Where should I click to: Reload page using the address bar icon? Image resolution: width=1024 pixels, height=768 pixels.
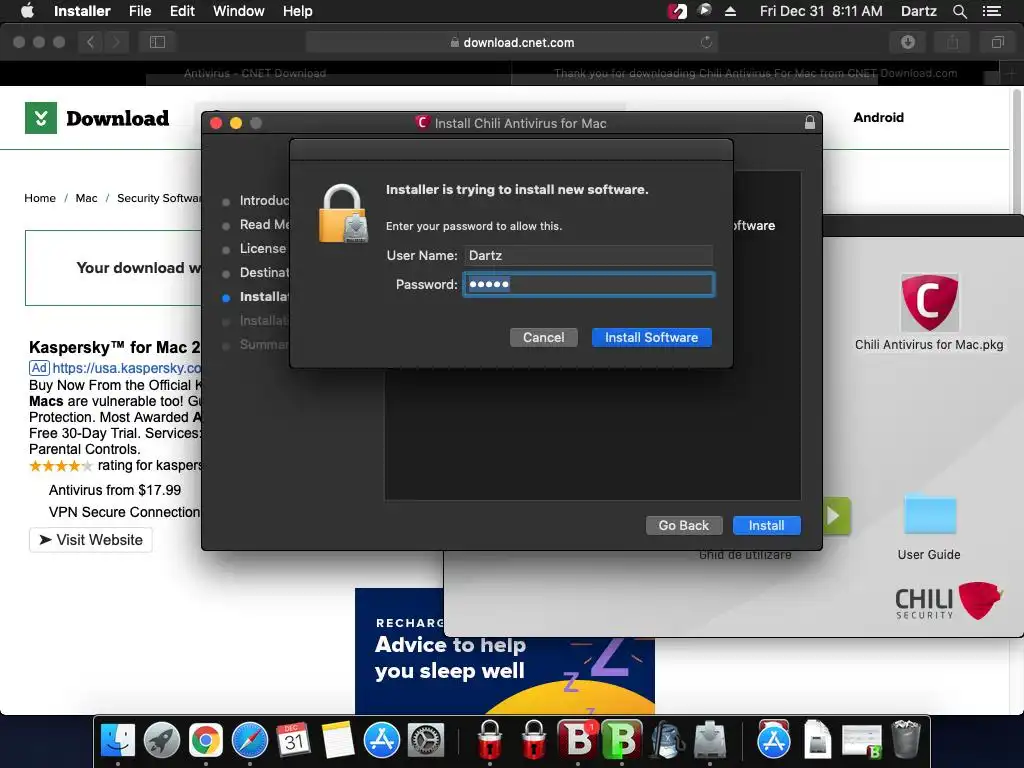(706, 42)
